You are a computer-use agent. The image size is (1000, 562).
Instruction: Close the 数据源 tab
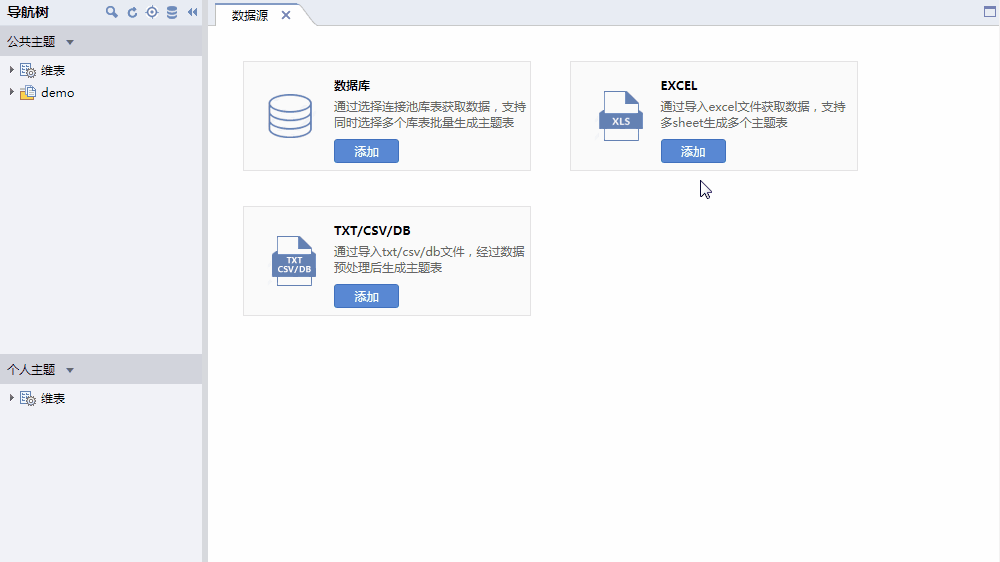(x=286, y=15)
